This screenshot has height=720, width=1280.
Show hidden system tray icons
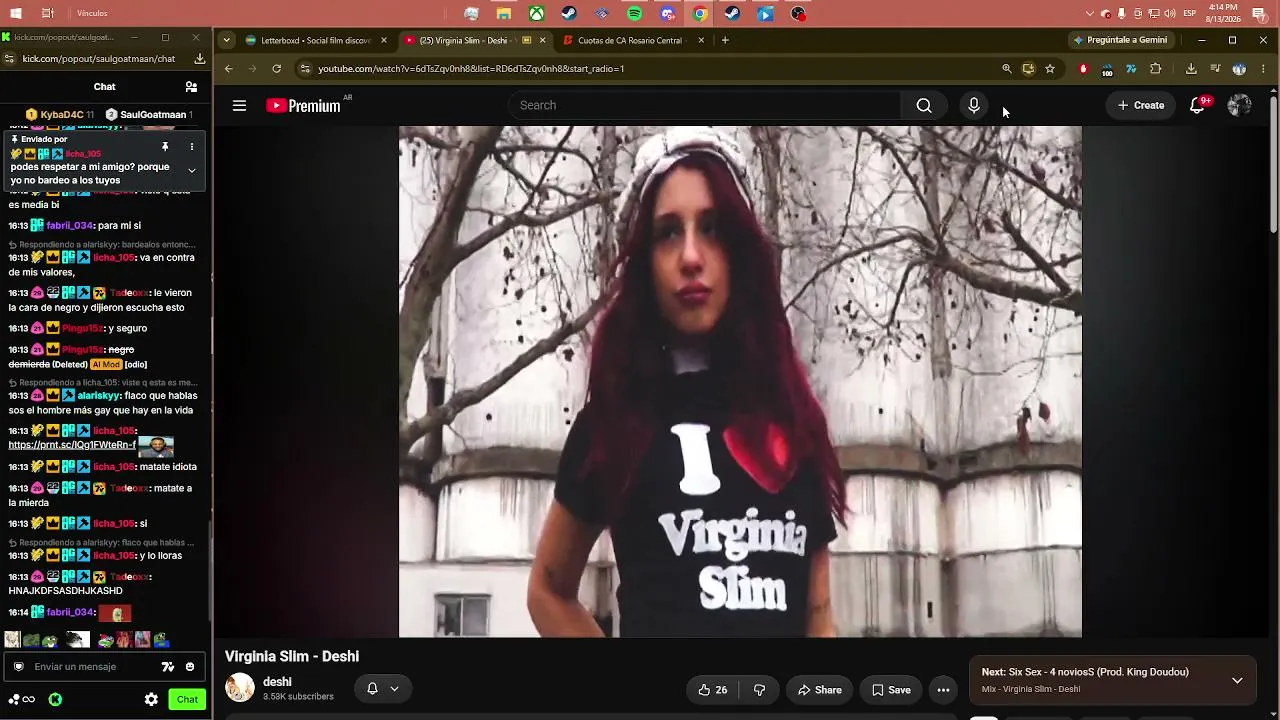tap(1090, 14)
